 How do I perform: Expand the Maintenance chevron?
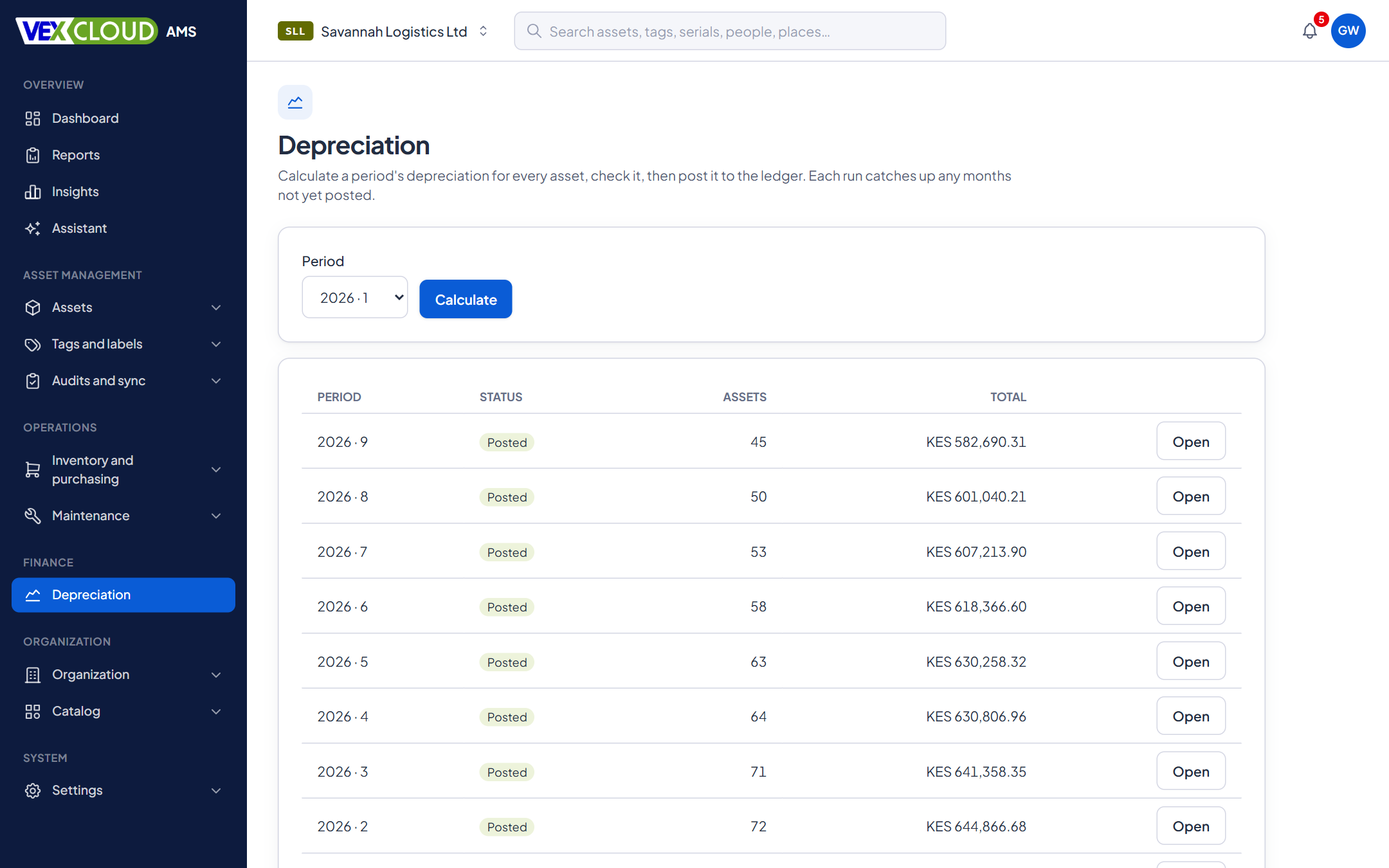pyautogui.click(x=216, y=516)
